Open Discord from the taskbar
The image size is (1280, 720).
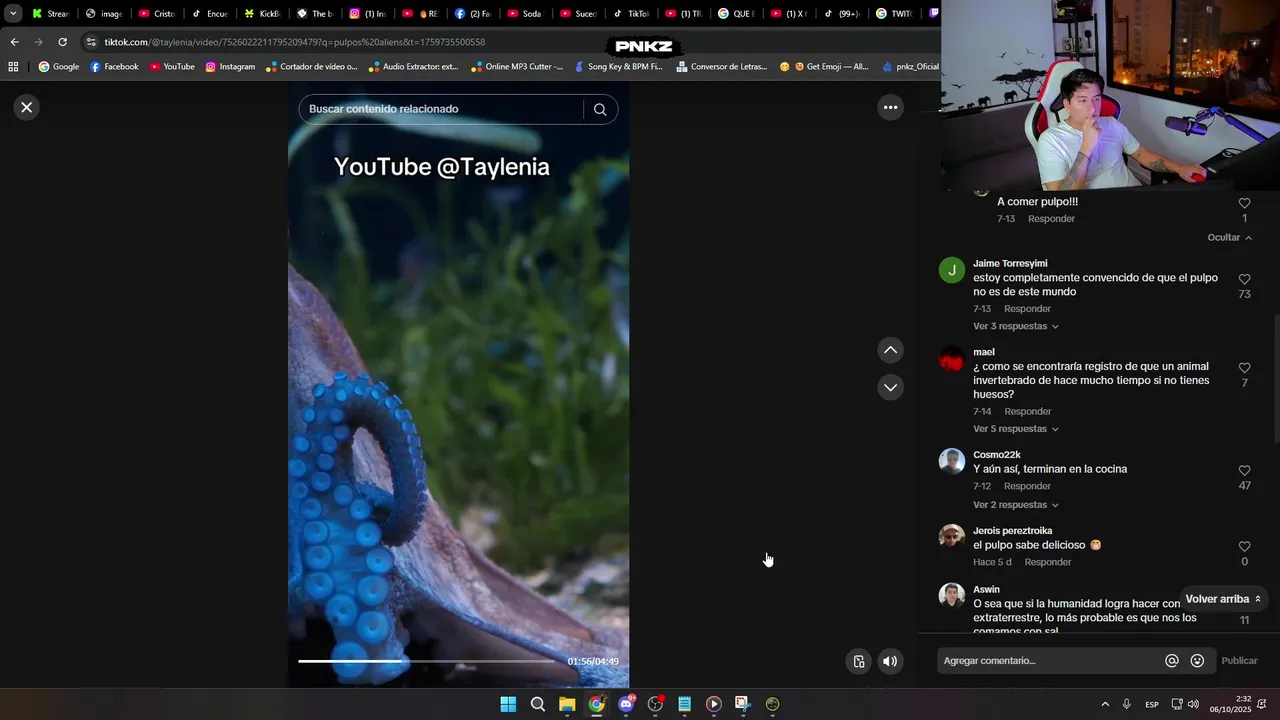pyautogui.click(x=626, y=704)
